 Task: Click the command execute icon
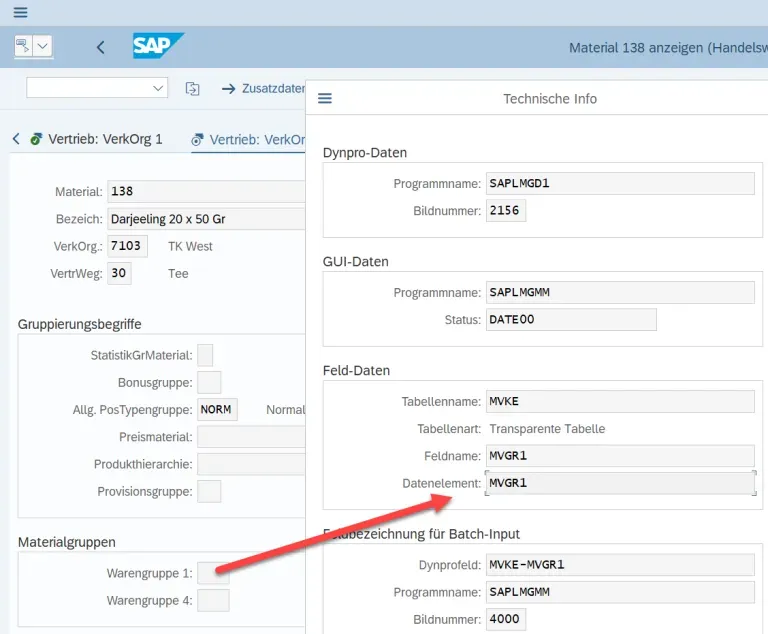point(23,46)
